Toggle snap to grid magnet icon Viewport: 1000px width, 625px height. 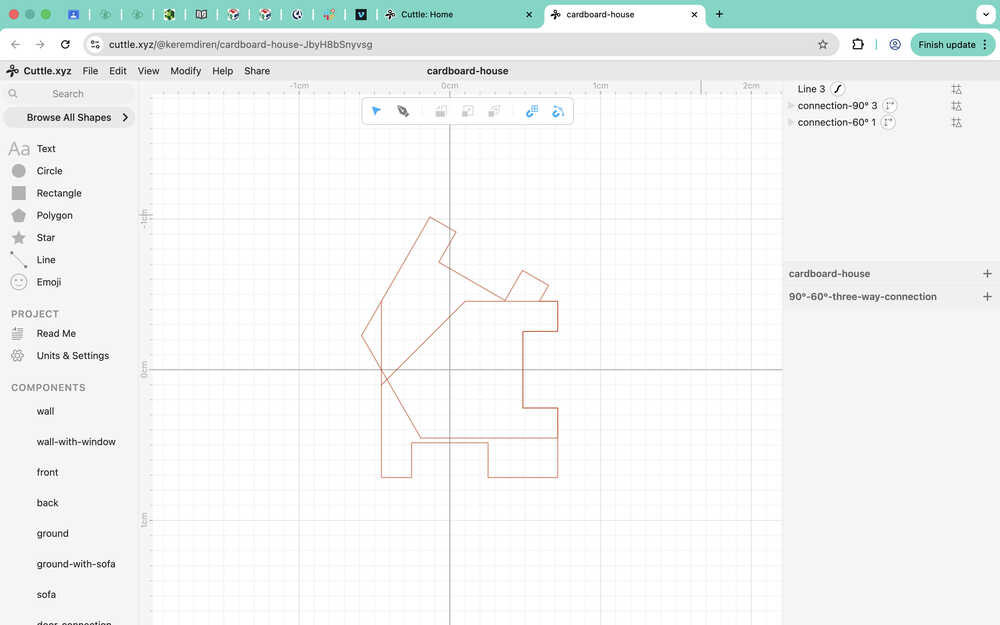pyautogui.click(x=532, y=112)
